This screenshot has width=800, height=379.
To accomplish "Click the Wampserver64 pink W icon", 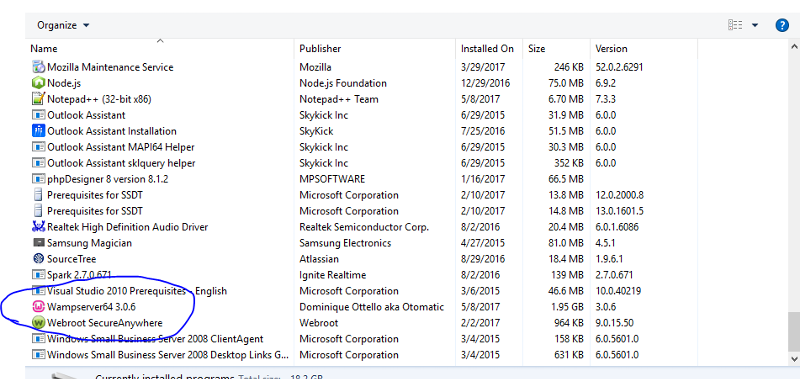I will click(38, 307).
